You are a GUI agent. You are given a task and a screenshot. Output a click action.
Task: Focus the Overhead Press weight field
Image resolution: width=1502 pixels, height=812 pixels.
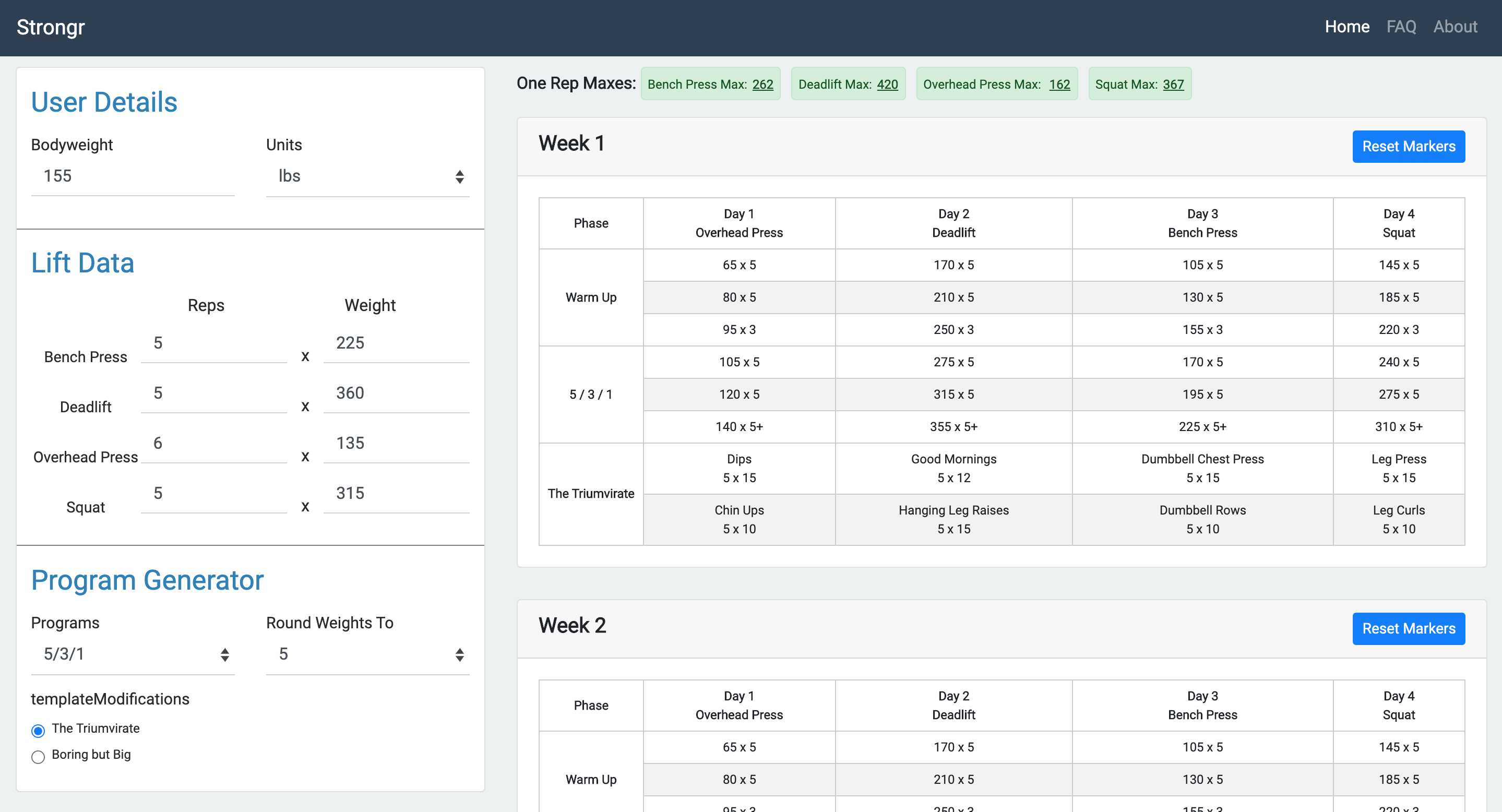(x=397, y=443)
